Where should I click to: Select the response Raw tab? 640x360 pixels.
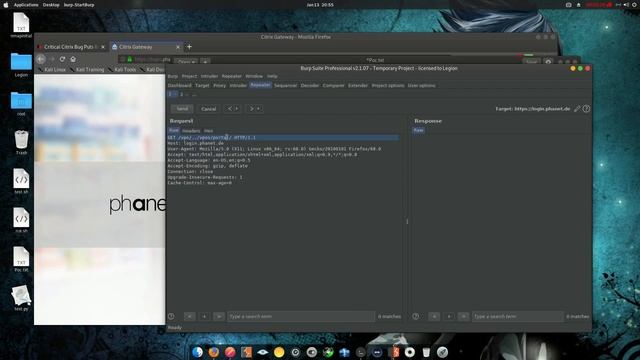coord(418,130)
